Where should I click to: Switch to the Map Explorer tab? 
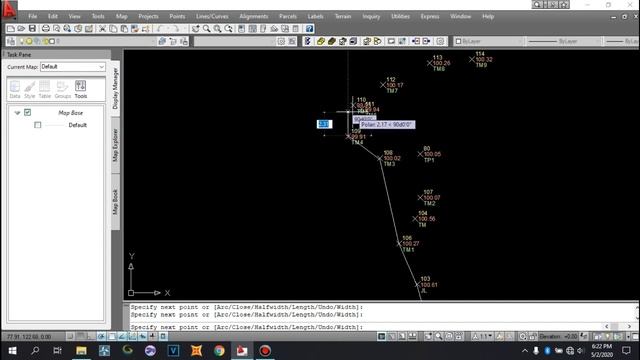pyautogui.click(x=116, y=145)
